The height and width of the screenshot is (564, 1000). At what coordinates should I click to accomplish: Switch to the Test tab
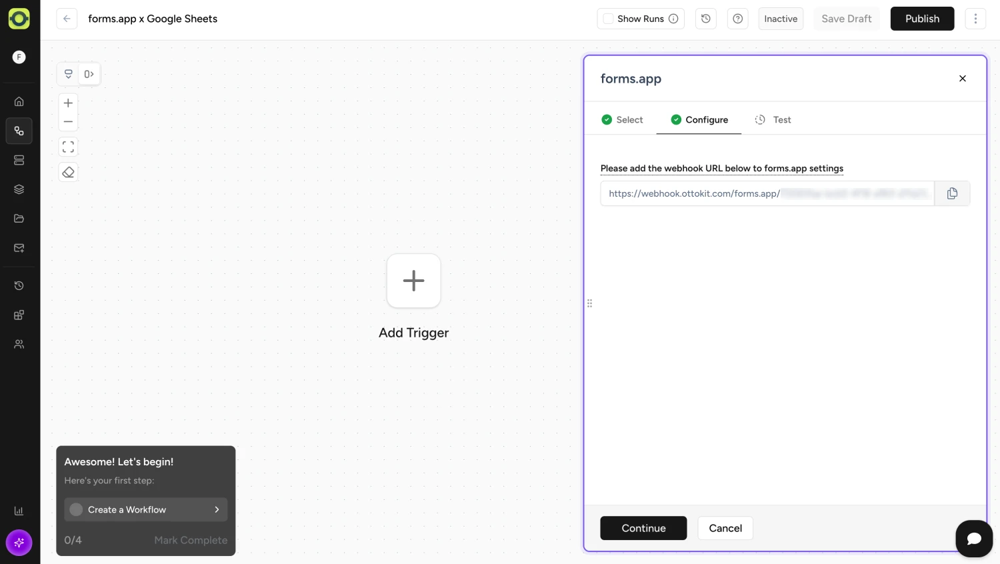tap(773, 120)
